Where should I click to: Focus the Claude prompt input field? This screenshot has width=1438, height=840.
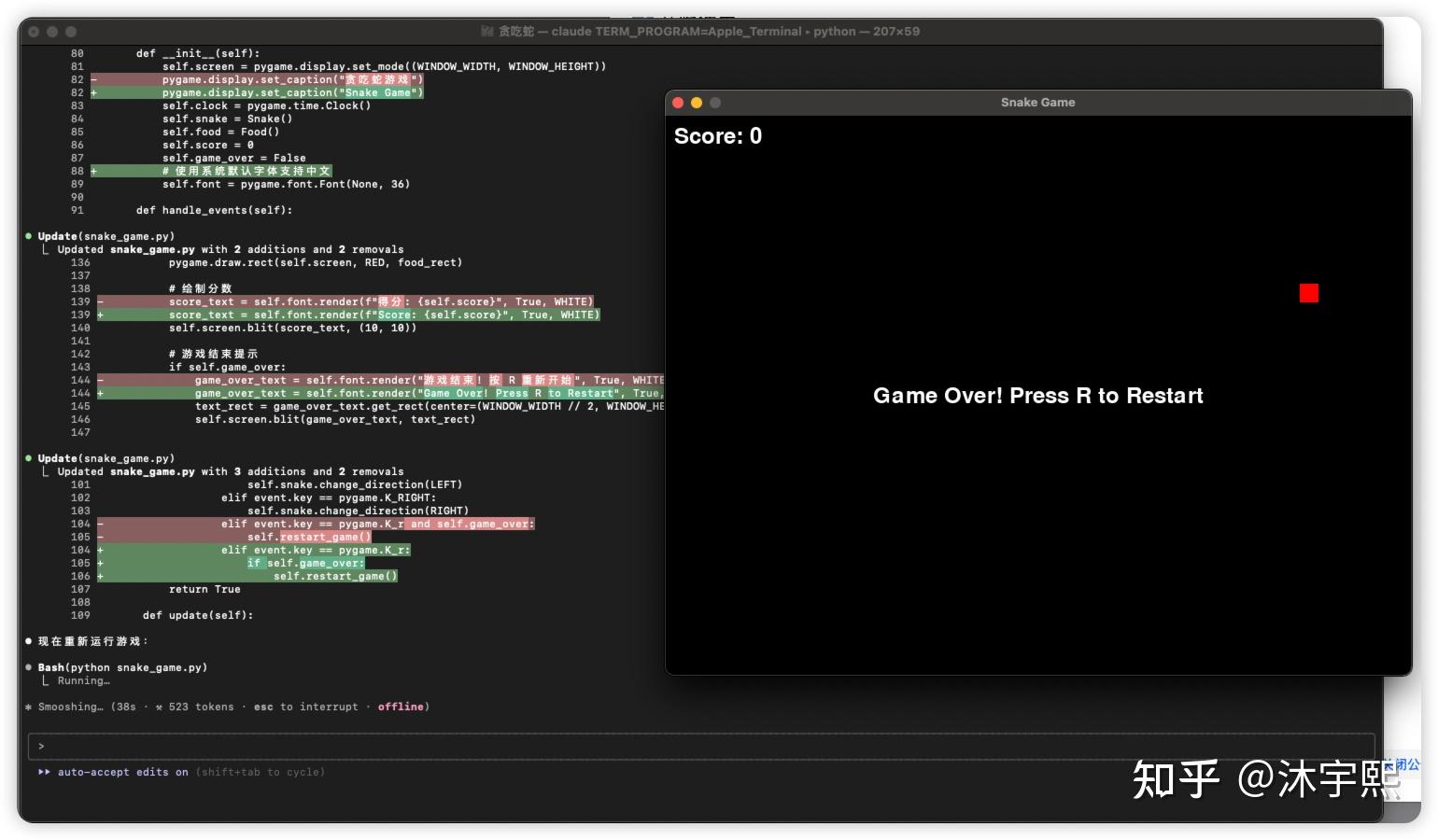pos(701,747)
